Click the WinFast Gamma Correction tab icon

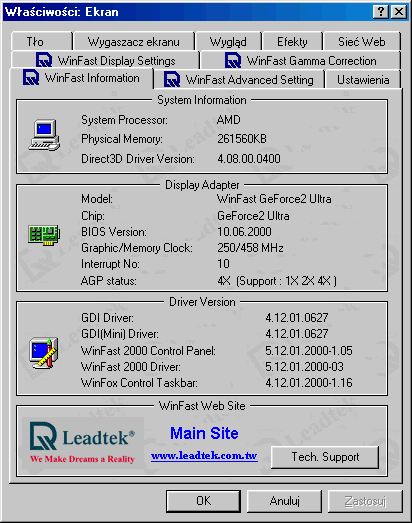click(233, 60)
